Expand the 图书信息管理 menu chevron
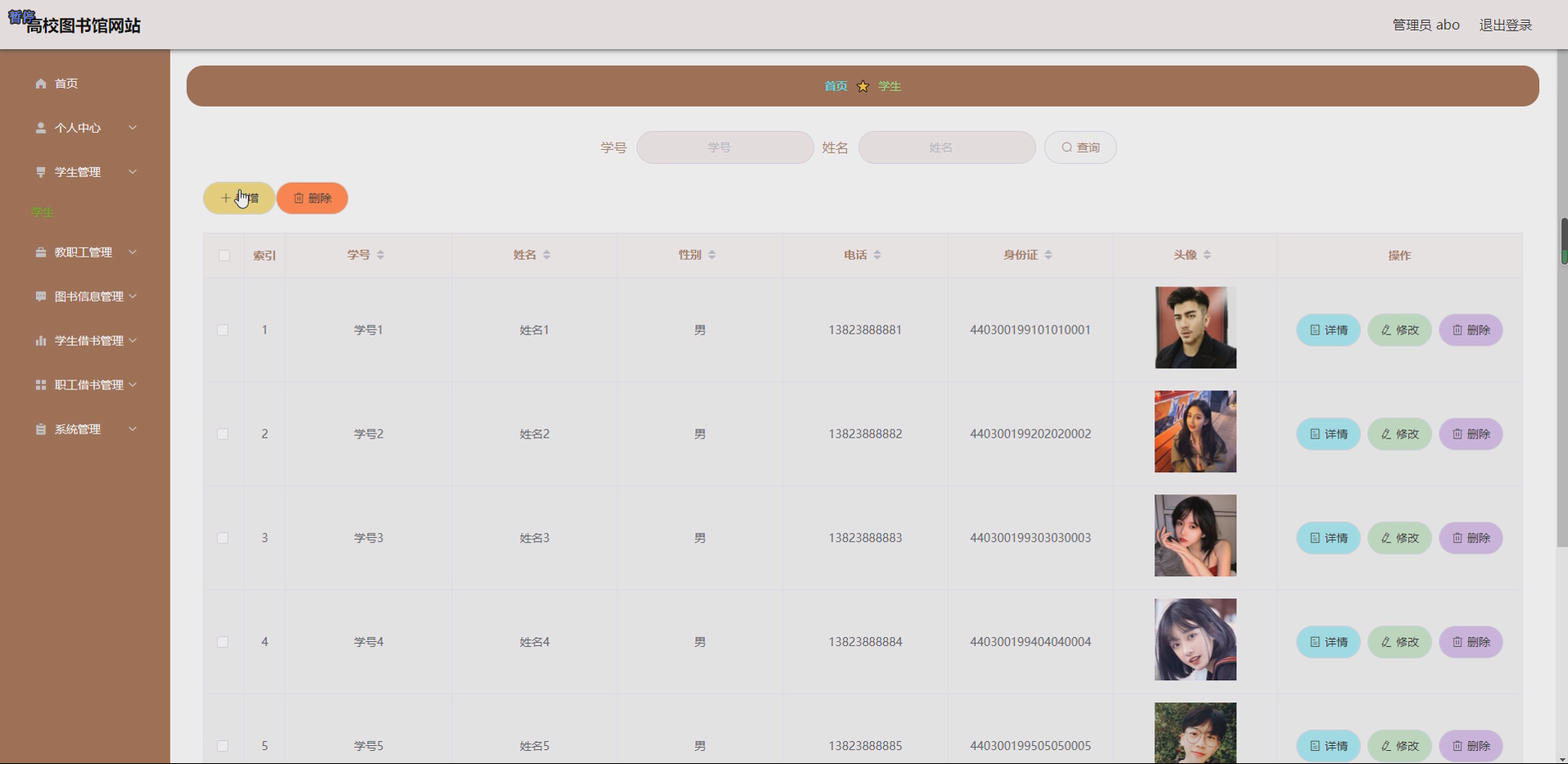 pyautogui.click(x=133, y=297)
